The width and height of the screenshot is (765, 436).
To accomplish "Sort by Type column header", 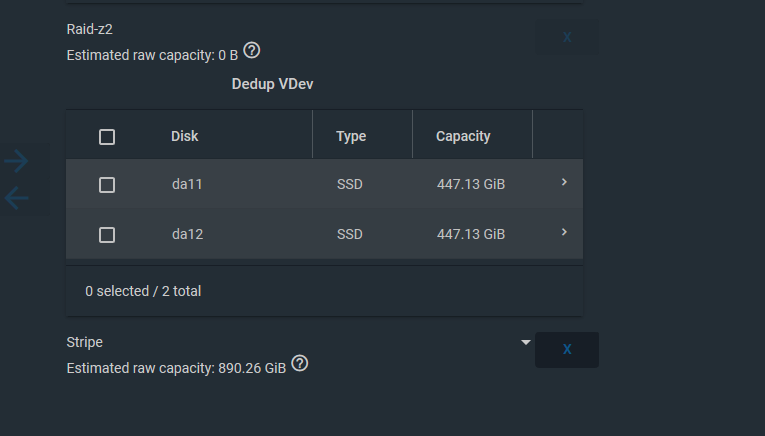I will (x=351, y=136).
